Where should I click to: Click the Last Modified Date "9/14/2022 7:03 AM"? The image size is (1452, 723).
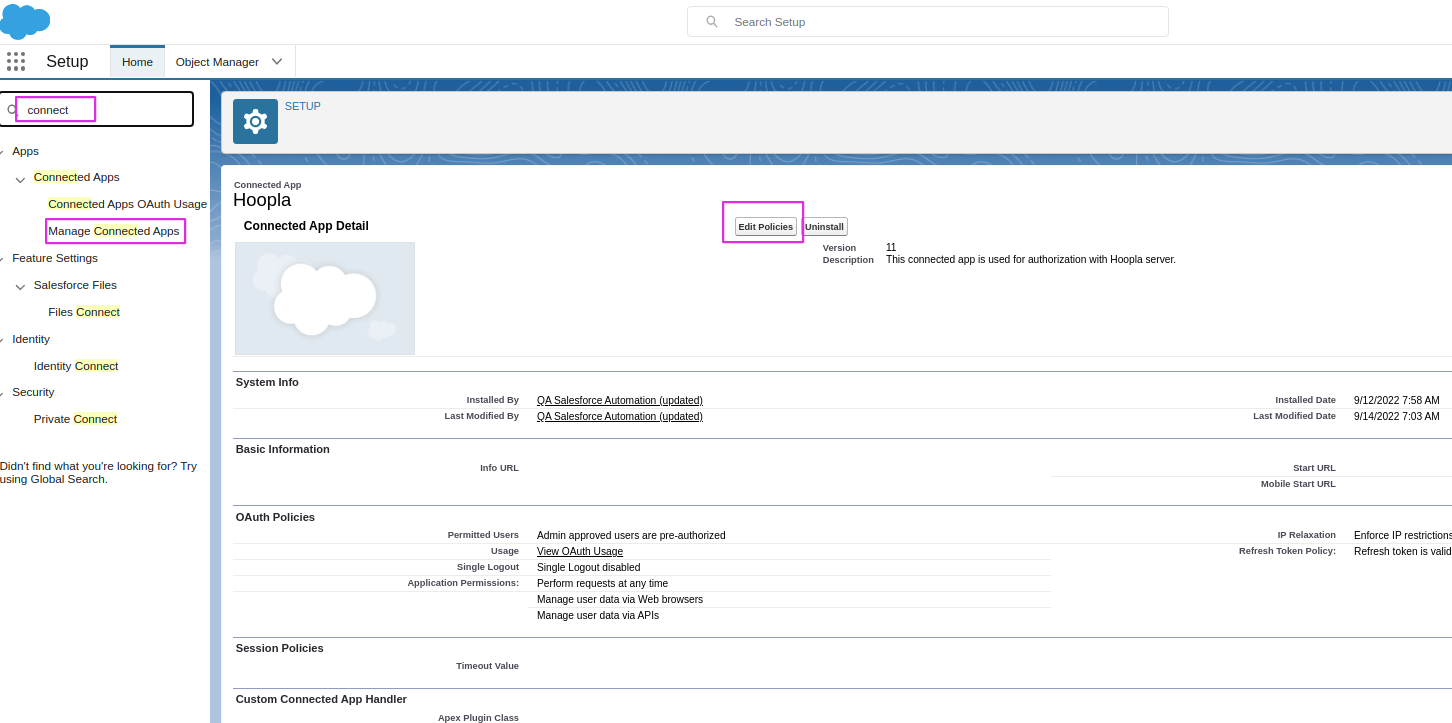(1397, 417)
